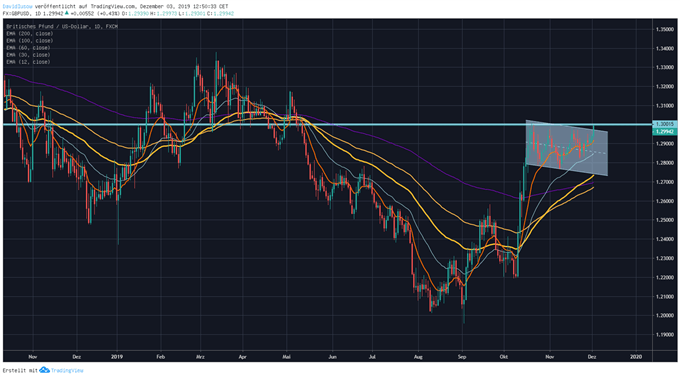Select the EMA (60, close) indicator label

28,48
